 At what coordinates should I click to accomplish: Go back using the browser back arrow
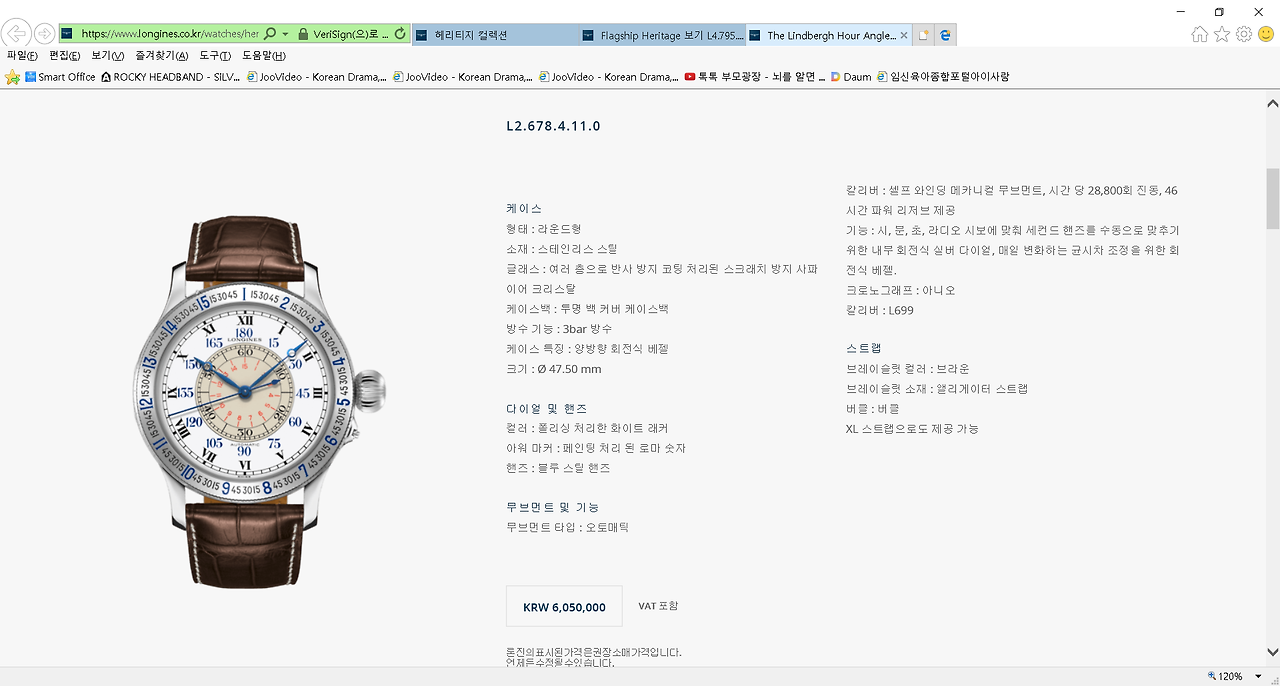click(16, 34)
